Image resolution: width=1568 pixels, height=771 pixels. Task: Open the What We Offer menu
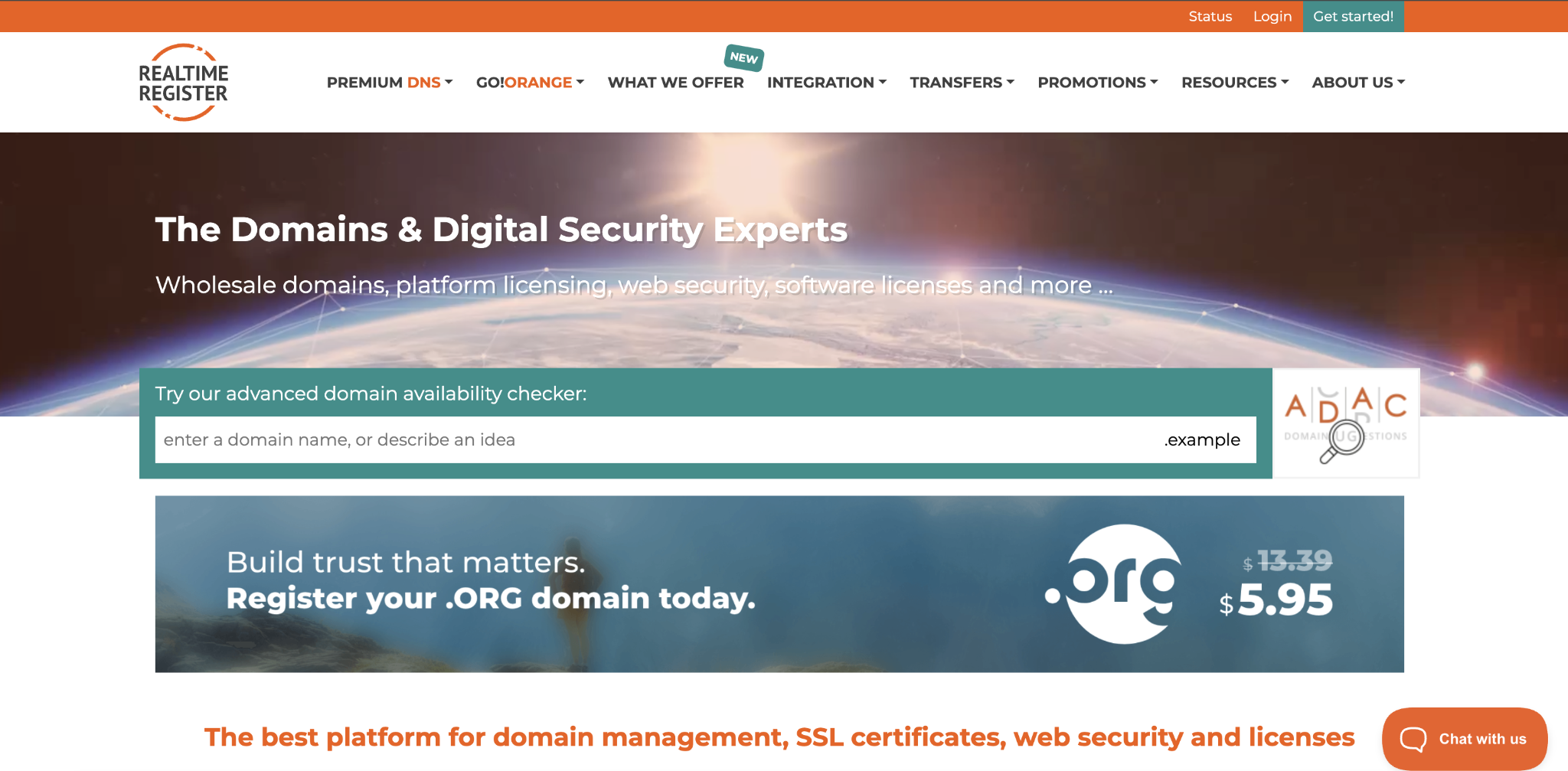[675, 82]
